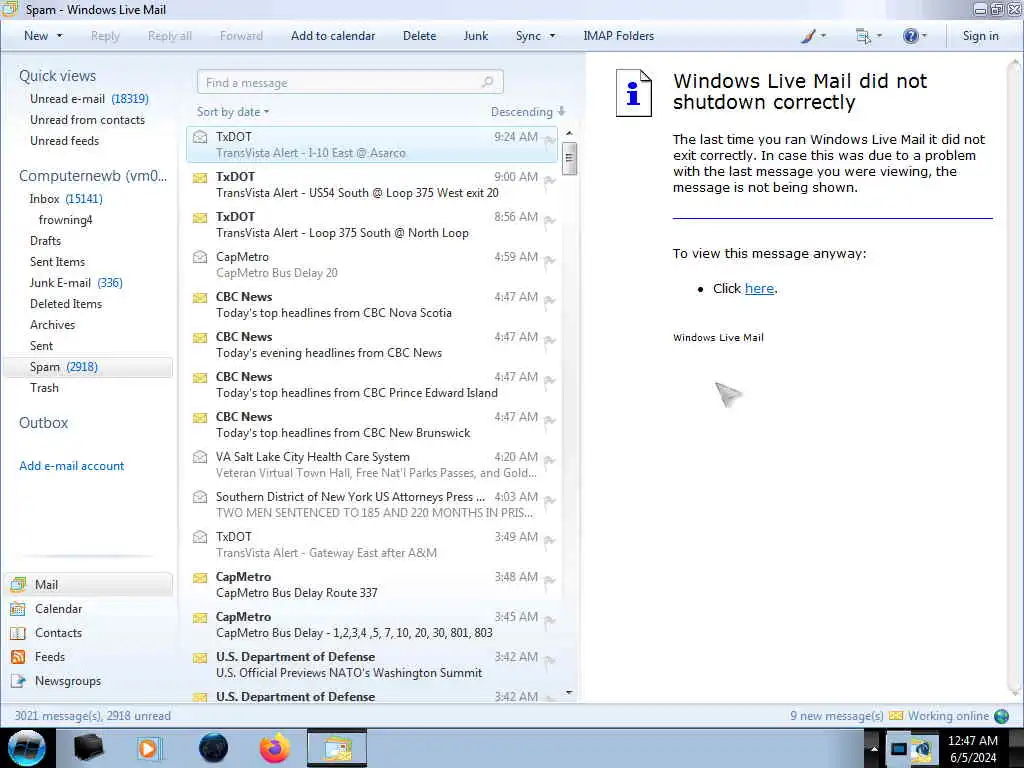Open CapMetro Bus Delay 1,2,3,4 message
Image resolution: width=1024 pixels, height=768 pixels.
372,625
